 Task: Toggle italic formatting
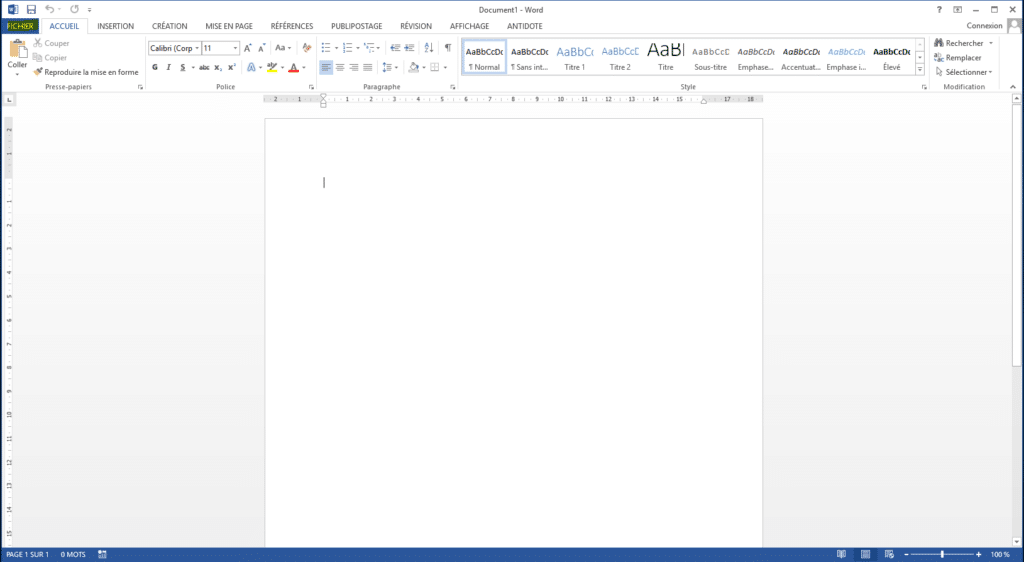(x=168, y=68)
